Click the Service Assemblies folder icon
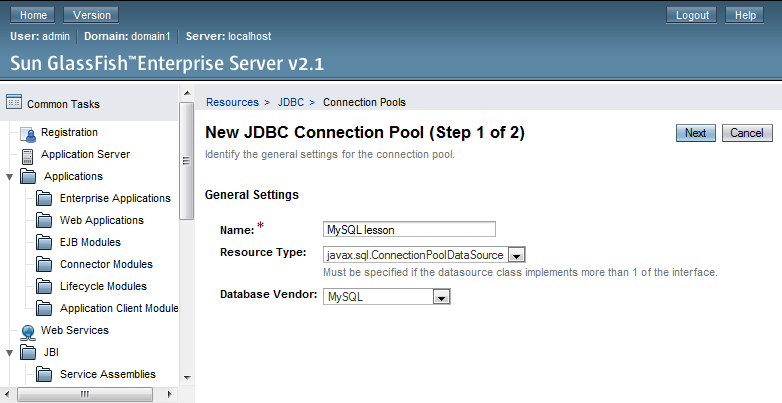The width and height of the screenshot is (782, 403). click(x=44, y=374)
